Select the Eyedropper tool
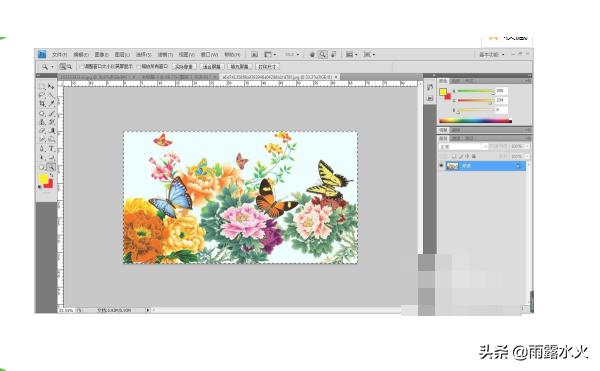 tap(51, 104)
